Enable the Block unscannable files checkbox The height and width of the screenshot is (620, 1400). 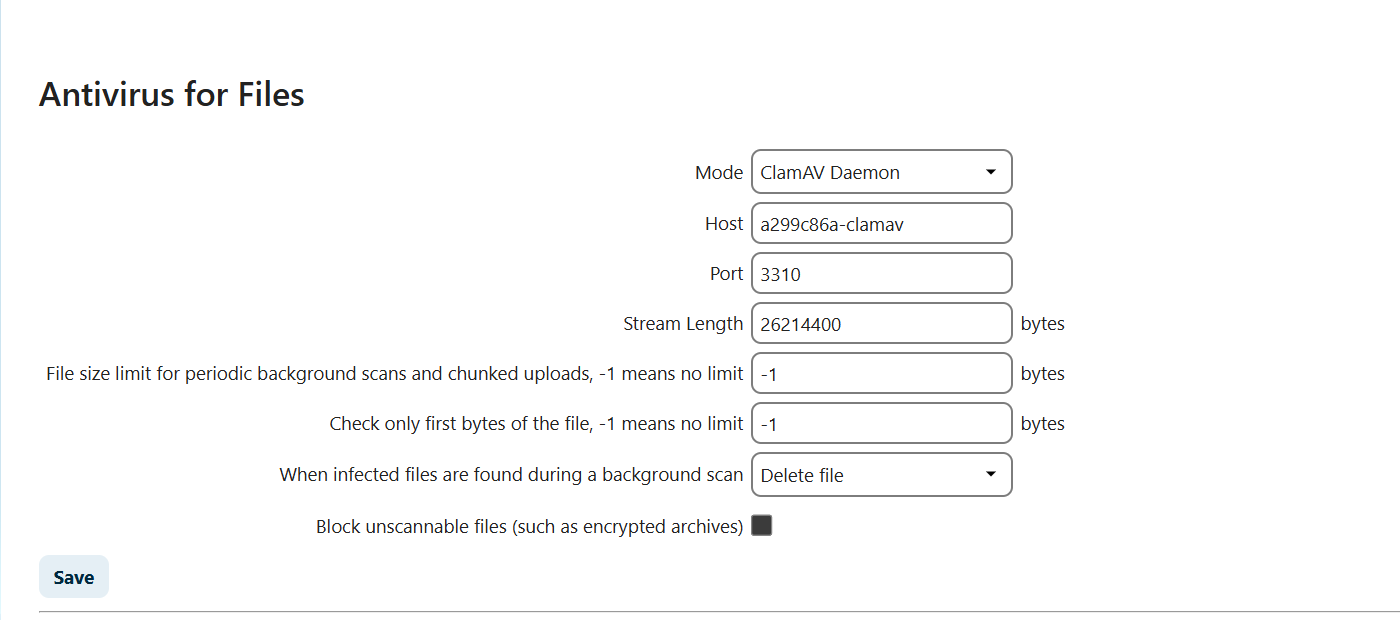click(762, 526)
